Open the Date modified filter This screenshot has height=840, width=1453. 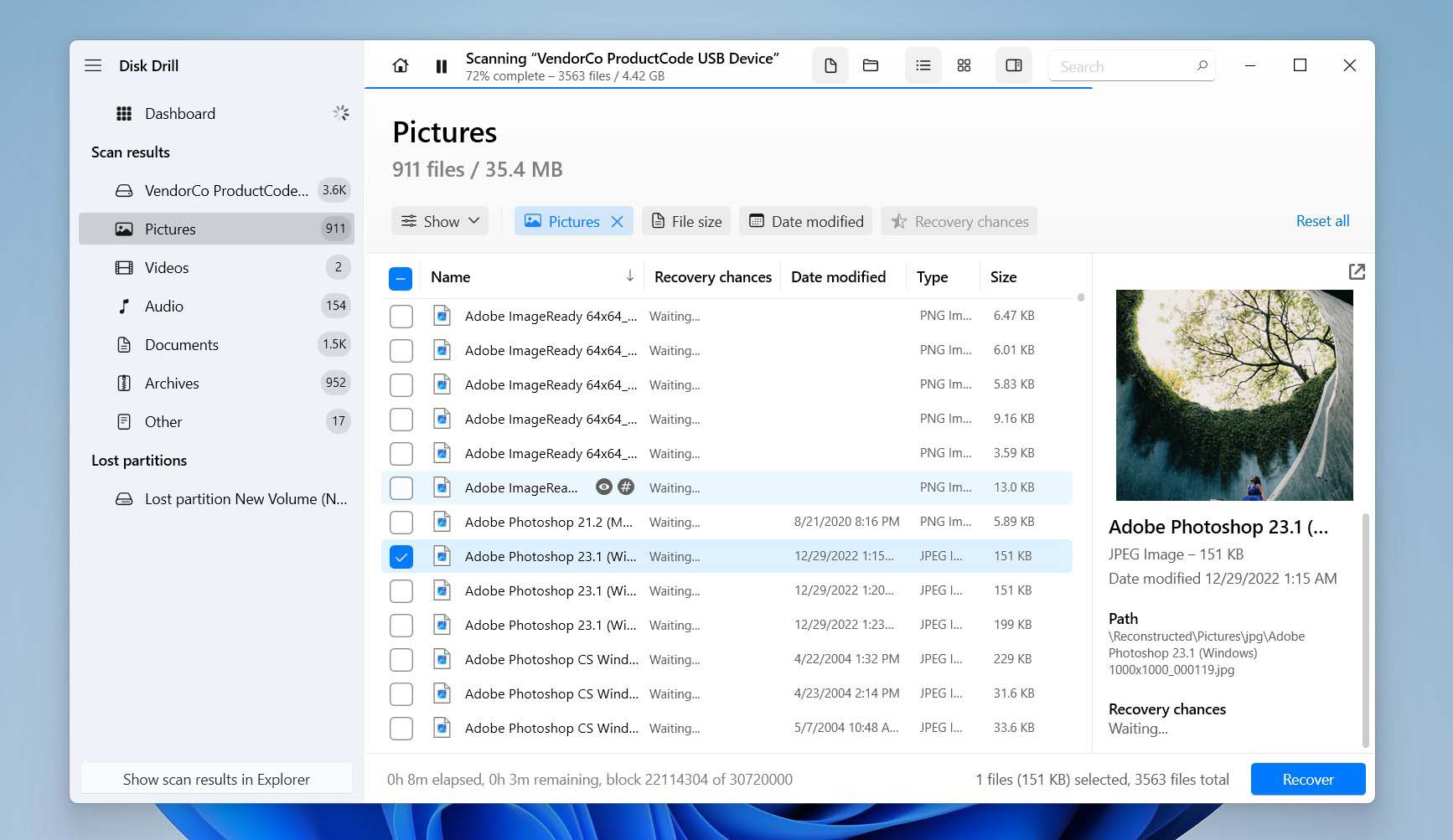point(805,221)
